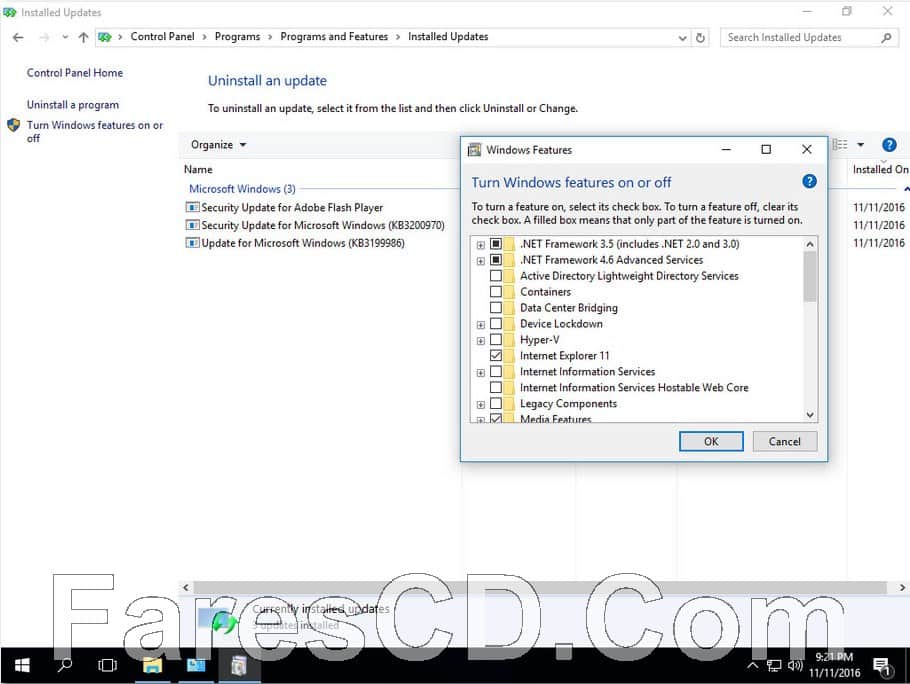
Task: Open Server Manager from the taskbar
Action: coord(196,665)
